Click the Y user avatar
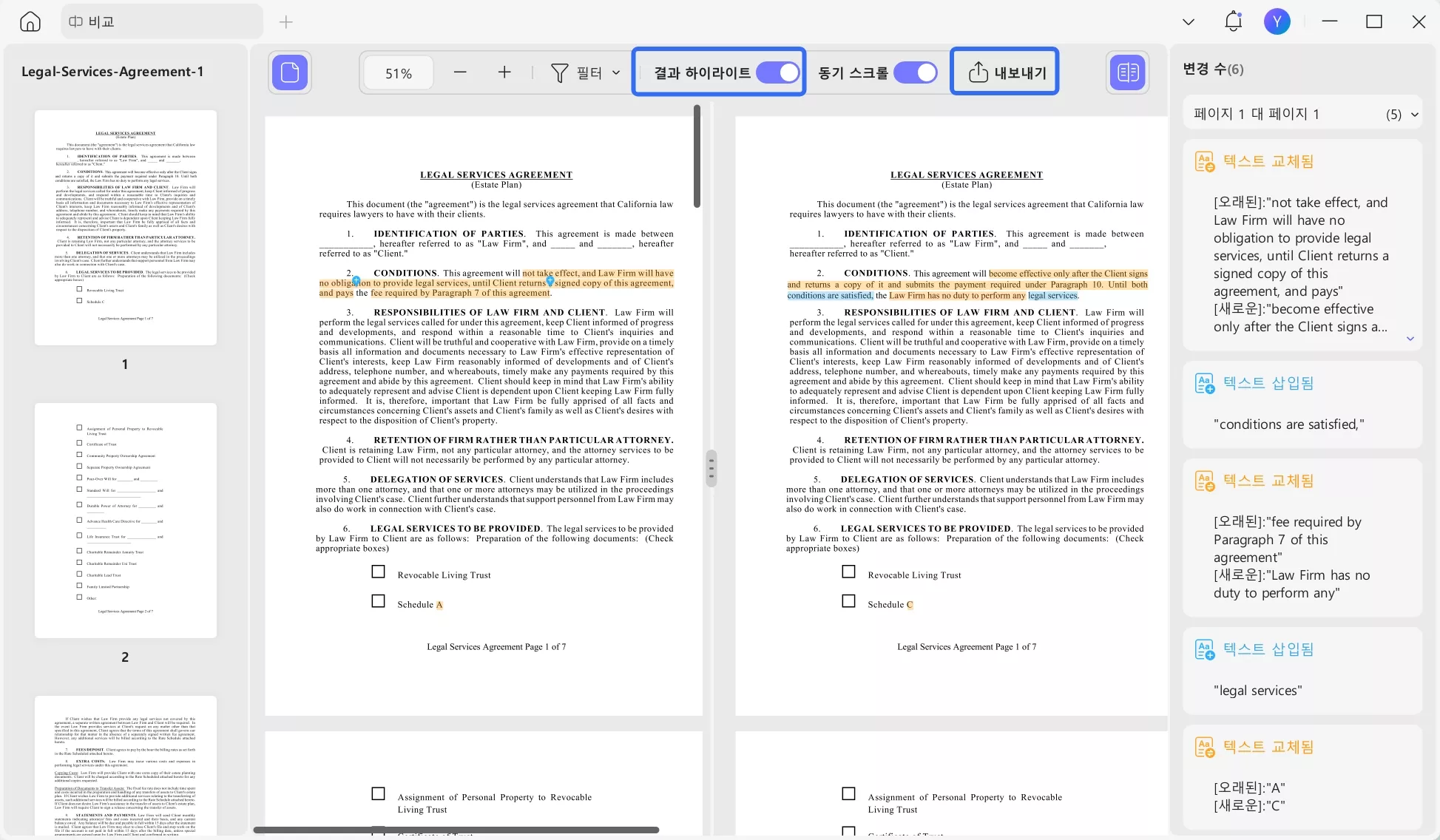The image size is (1440, 840). click(x=1277, y=21)
